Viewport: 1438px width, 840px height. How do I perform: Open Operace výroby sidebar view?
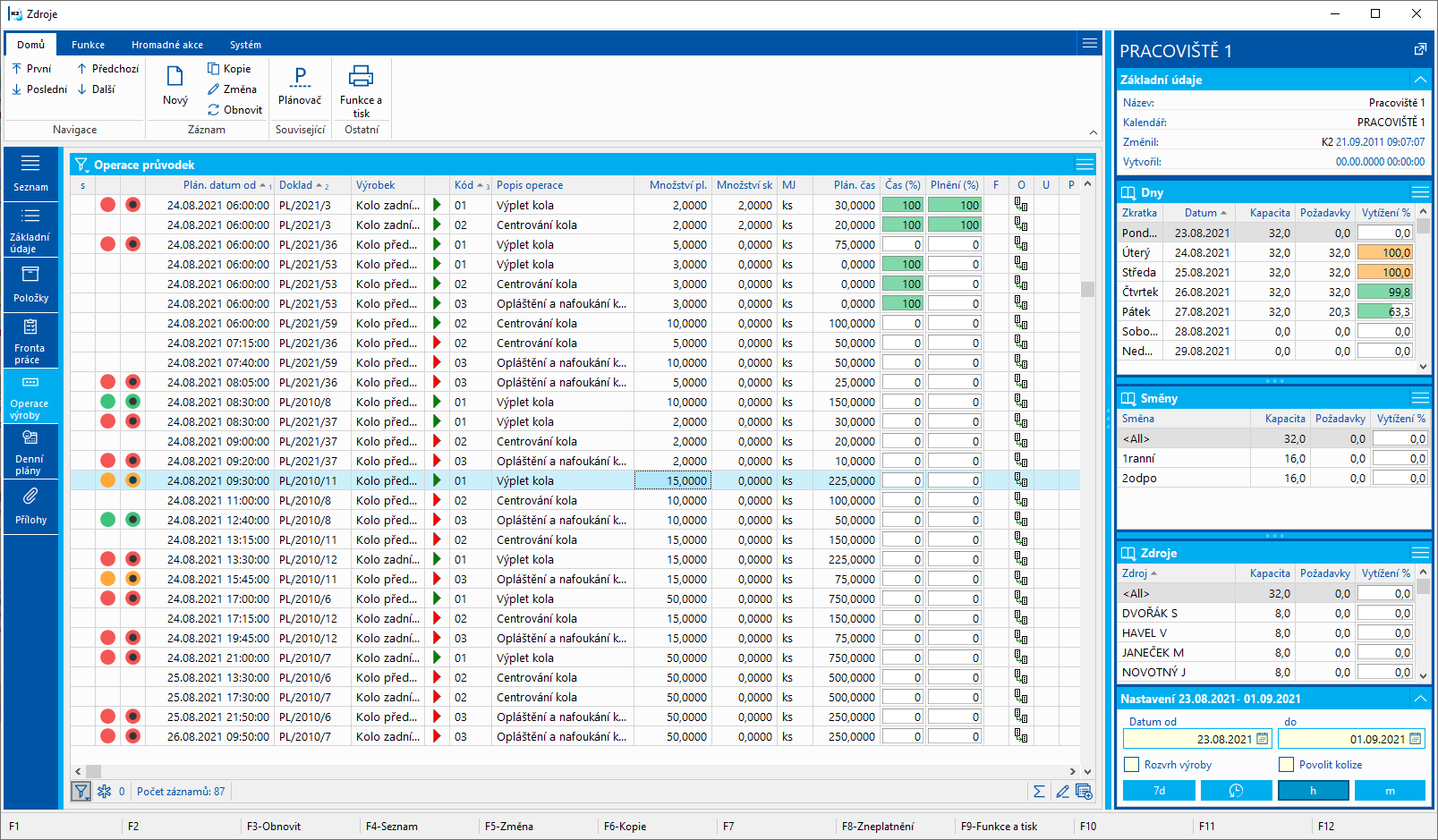(x=30, y=395)
